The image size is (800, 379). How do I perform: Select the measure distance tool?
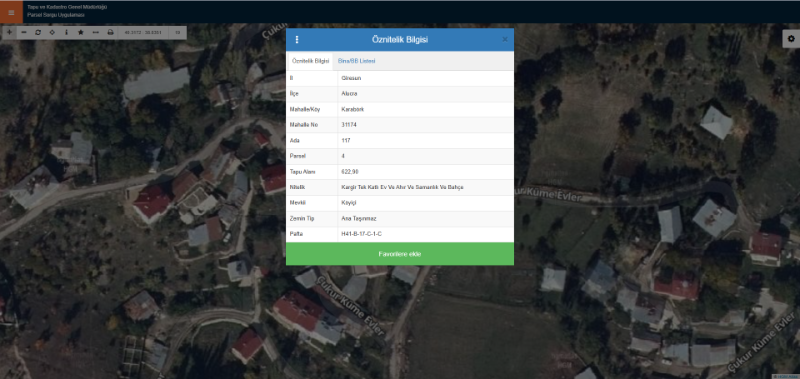click(95, 33)
